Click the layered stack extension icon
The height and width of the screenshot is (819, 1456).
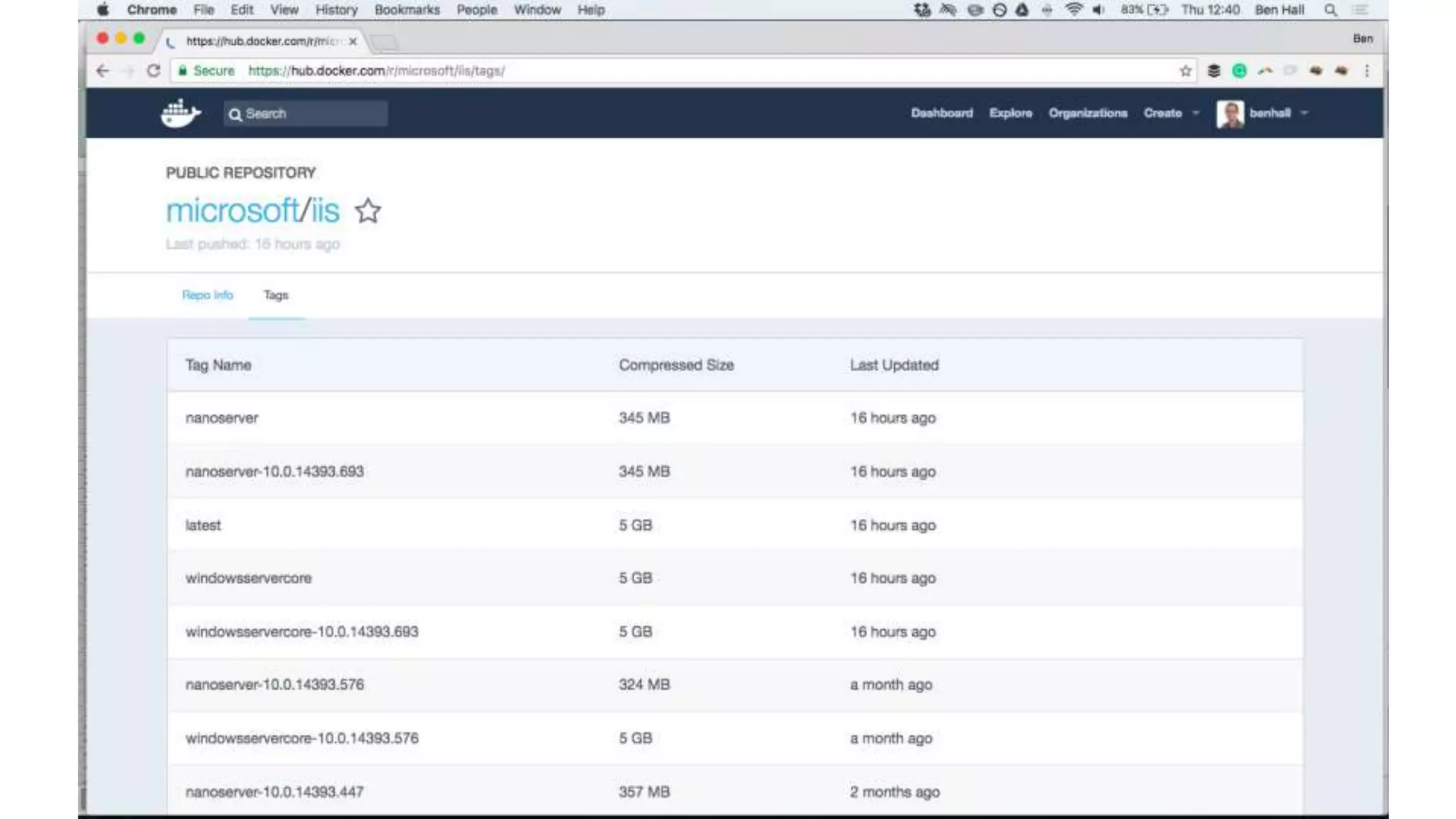pos(1214,70)
